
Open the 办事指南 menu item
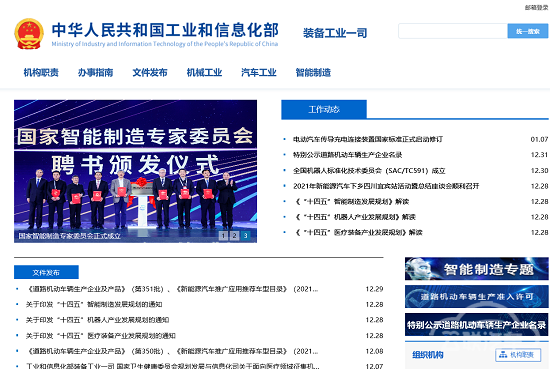coord(95,73)
